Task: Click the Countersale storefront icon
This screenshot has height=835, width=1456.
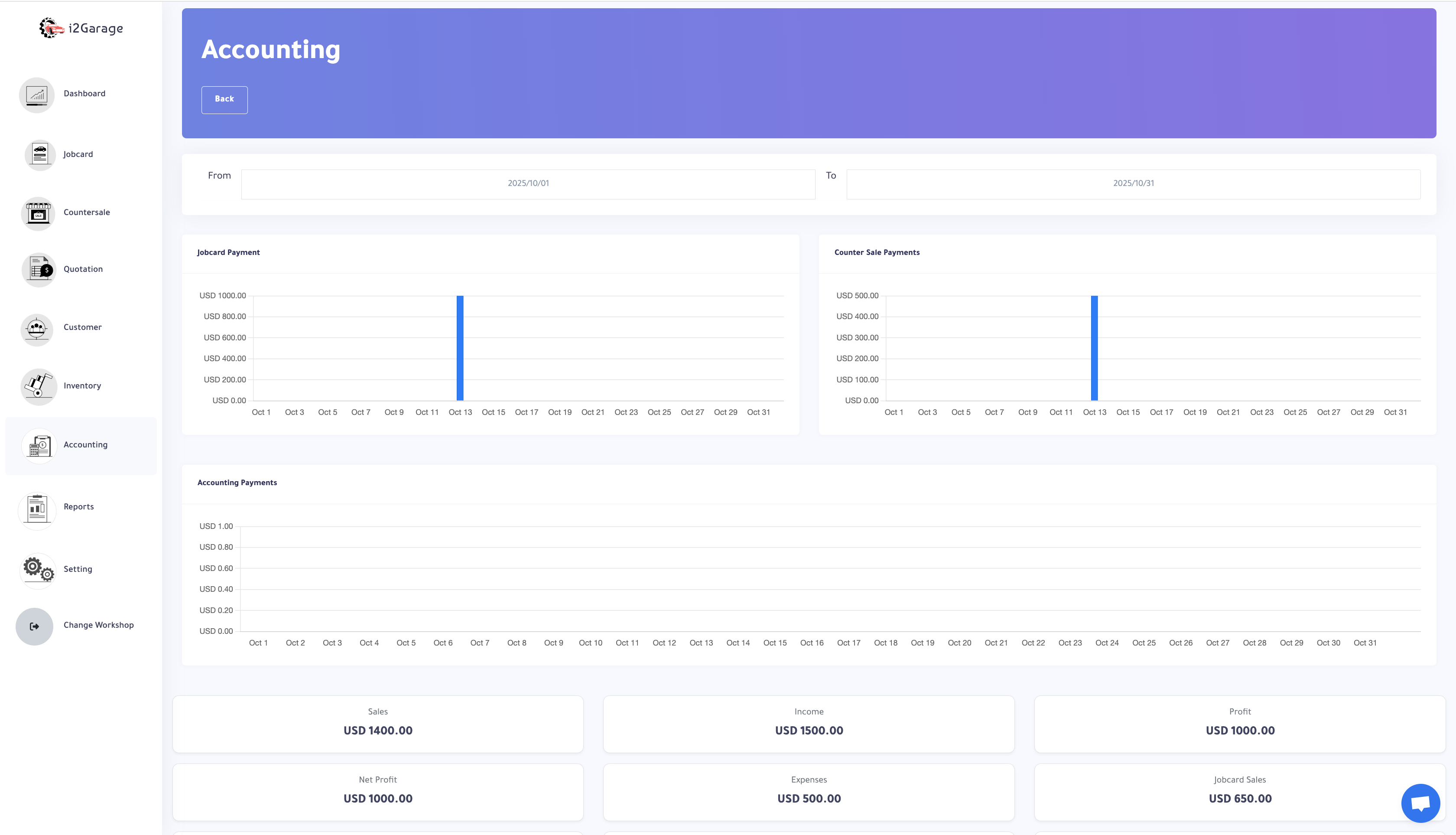Action: [x=37, y=213]
